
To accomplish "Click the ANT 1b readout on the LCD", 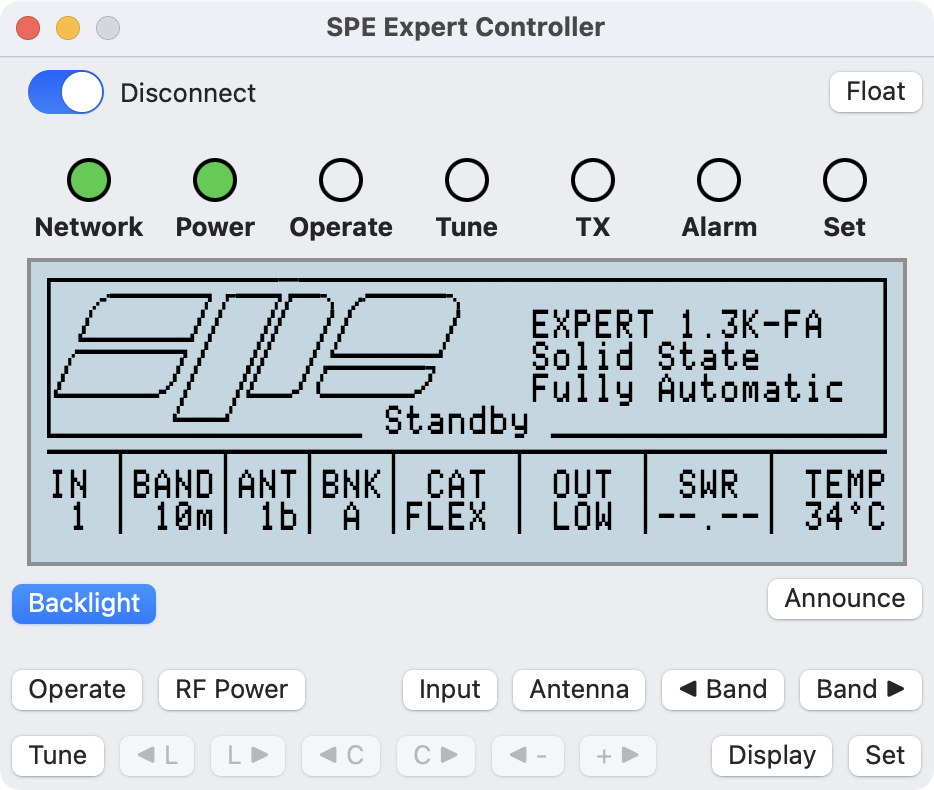I will click(x=267, y=499).
